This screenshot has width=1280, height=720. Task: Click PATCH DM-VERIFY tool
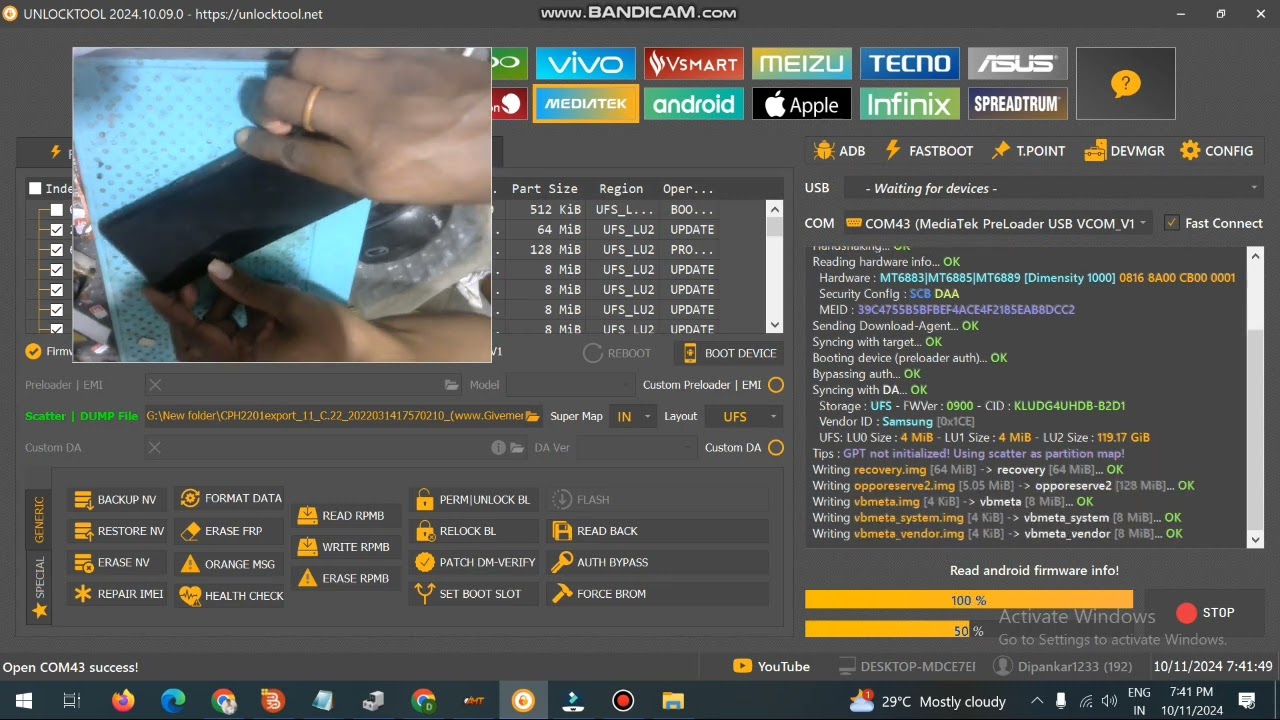tap(475, 562)
